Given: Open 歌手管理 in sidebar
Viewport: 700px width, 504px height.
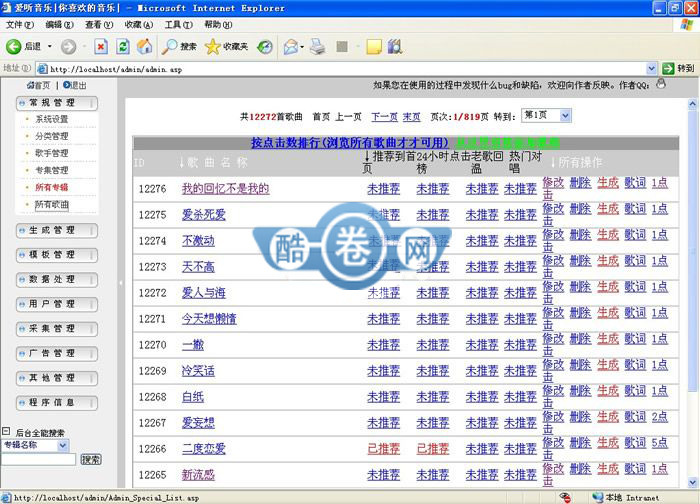Looking at the screenshot, I should tap(52, 153).
